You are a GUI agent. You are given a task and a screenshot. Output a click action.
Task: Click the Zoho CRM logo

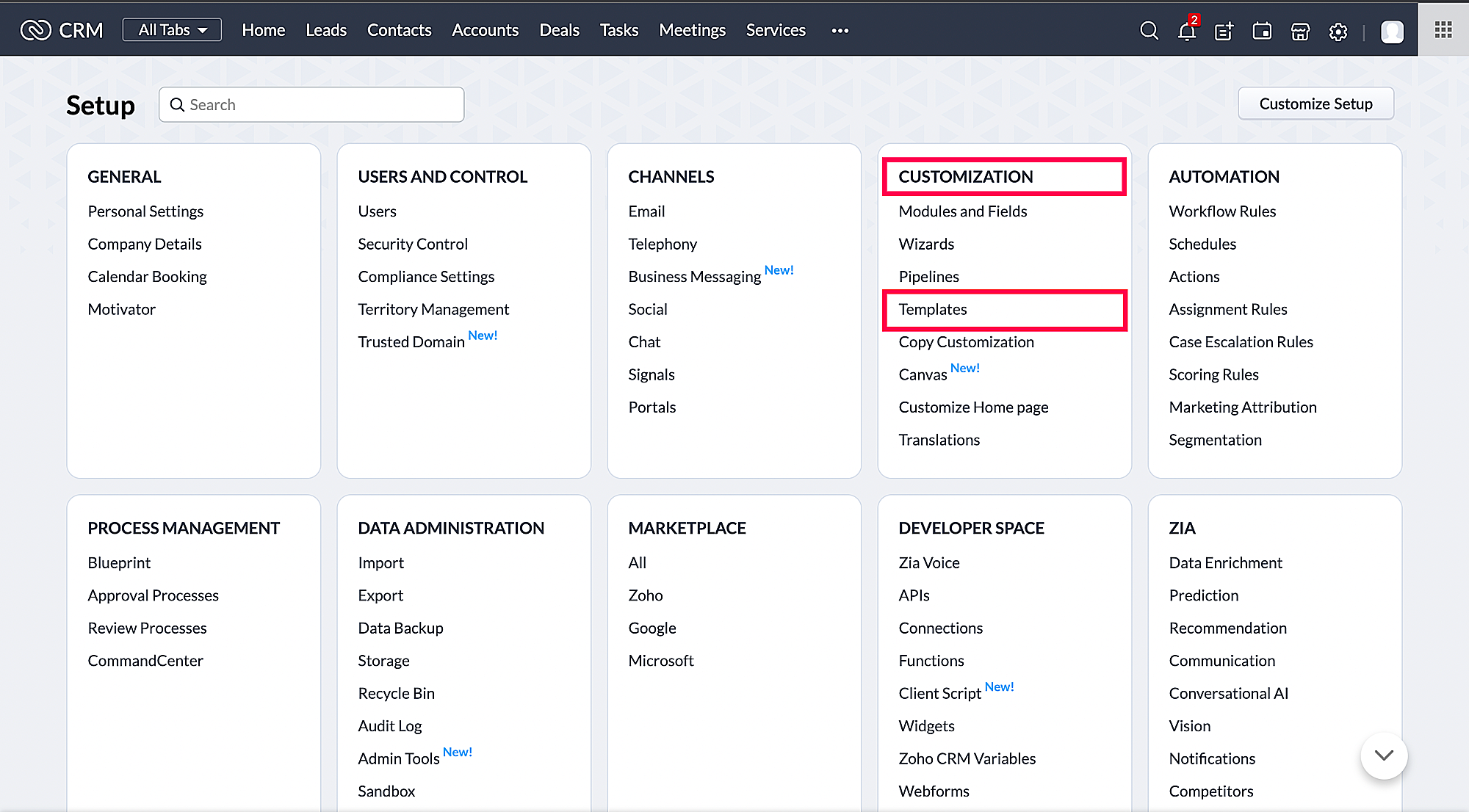pos(62,30)
